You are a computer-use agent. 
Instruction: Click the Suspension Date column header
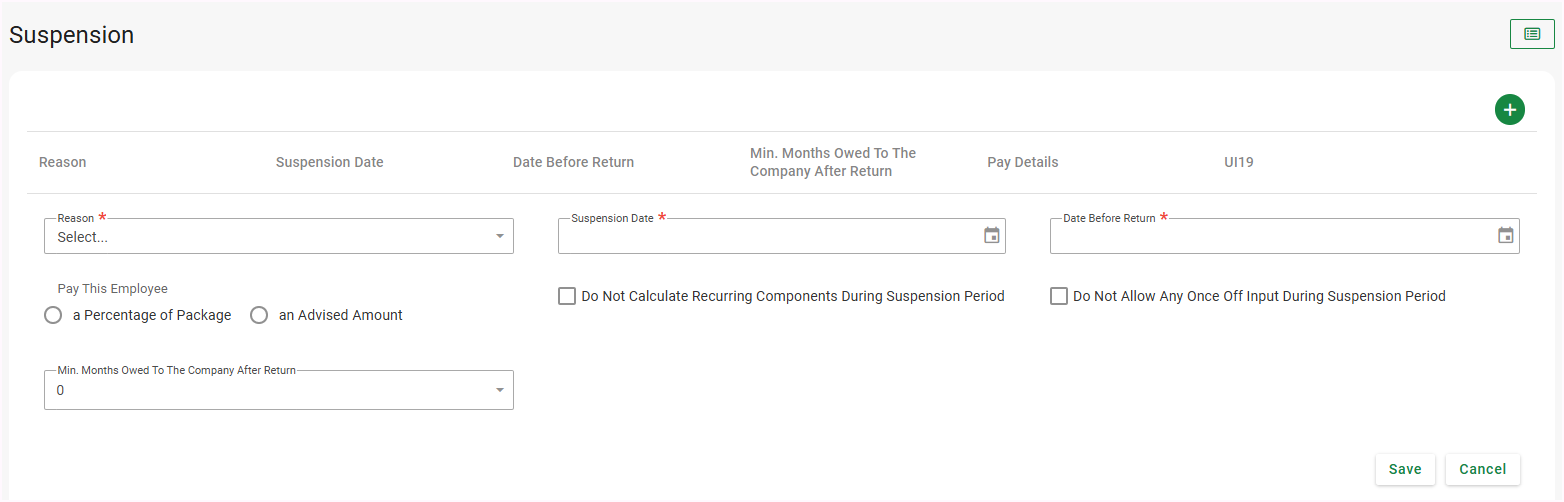(x=329, y=162)
